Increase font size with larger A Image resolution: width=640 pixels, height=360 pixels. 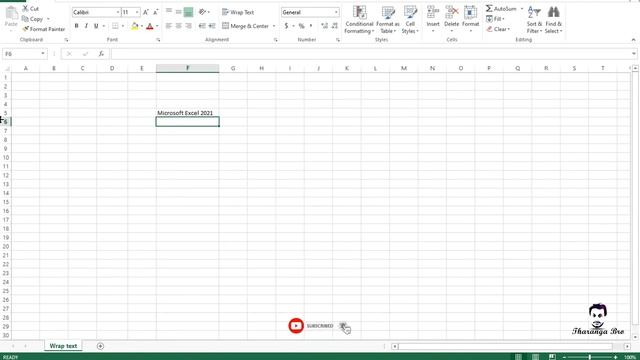pyautogui.click(x=146, y=12)
